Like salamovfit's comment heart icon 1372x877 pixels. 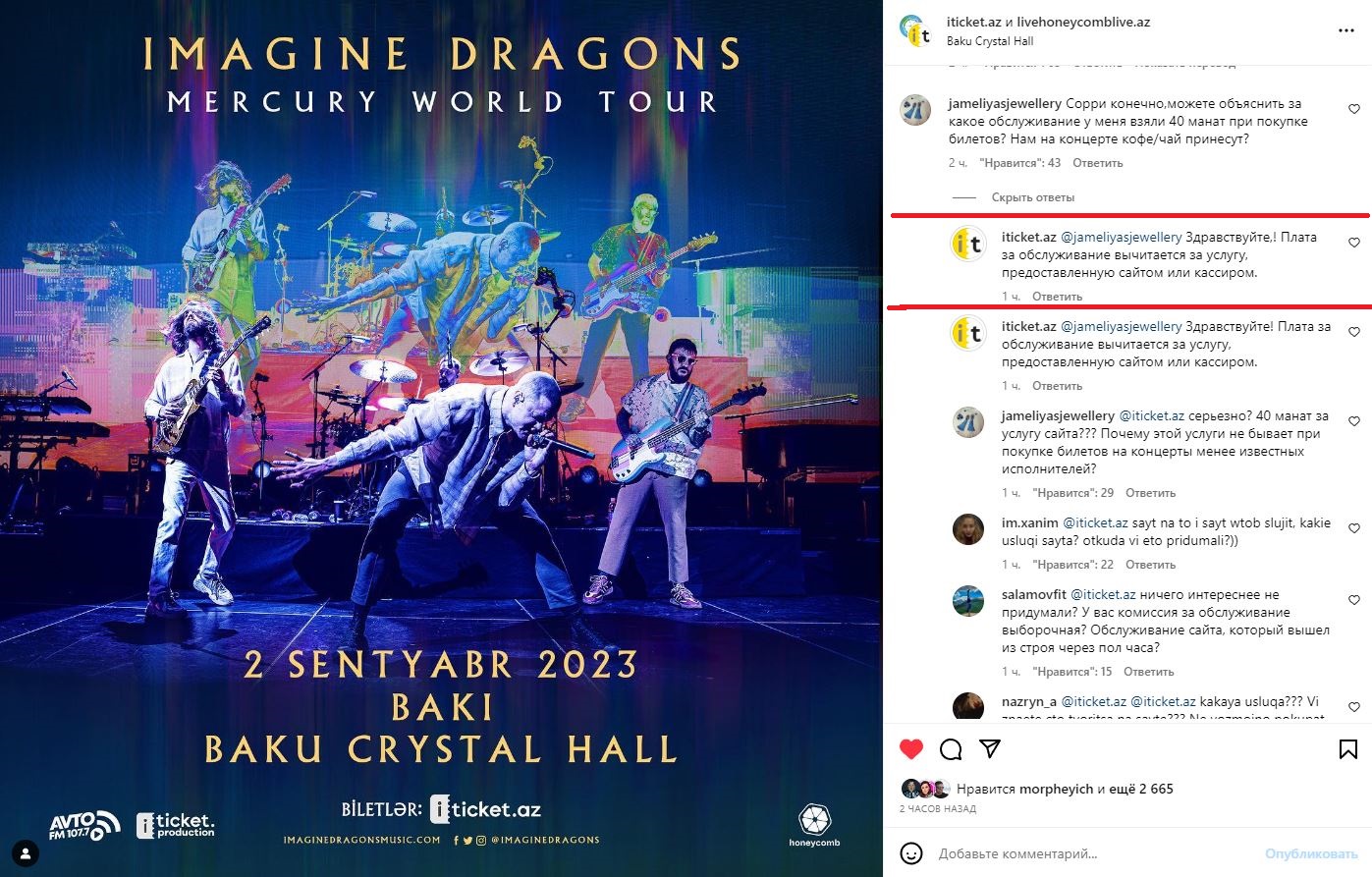click(x=1354, y=600)
